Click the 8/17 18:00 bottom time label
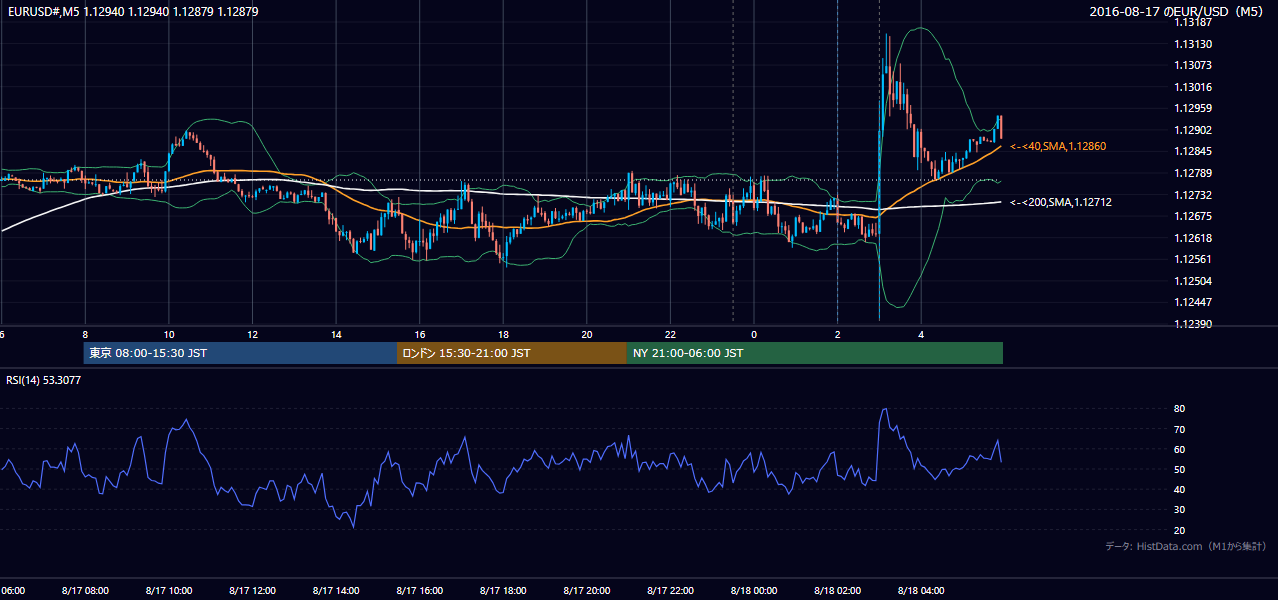 click(503, 591)
